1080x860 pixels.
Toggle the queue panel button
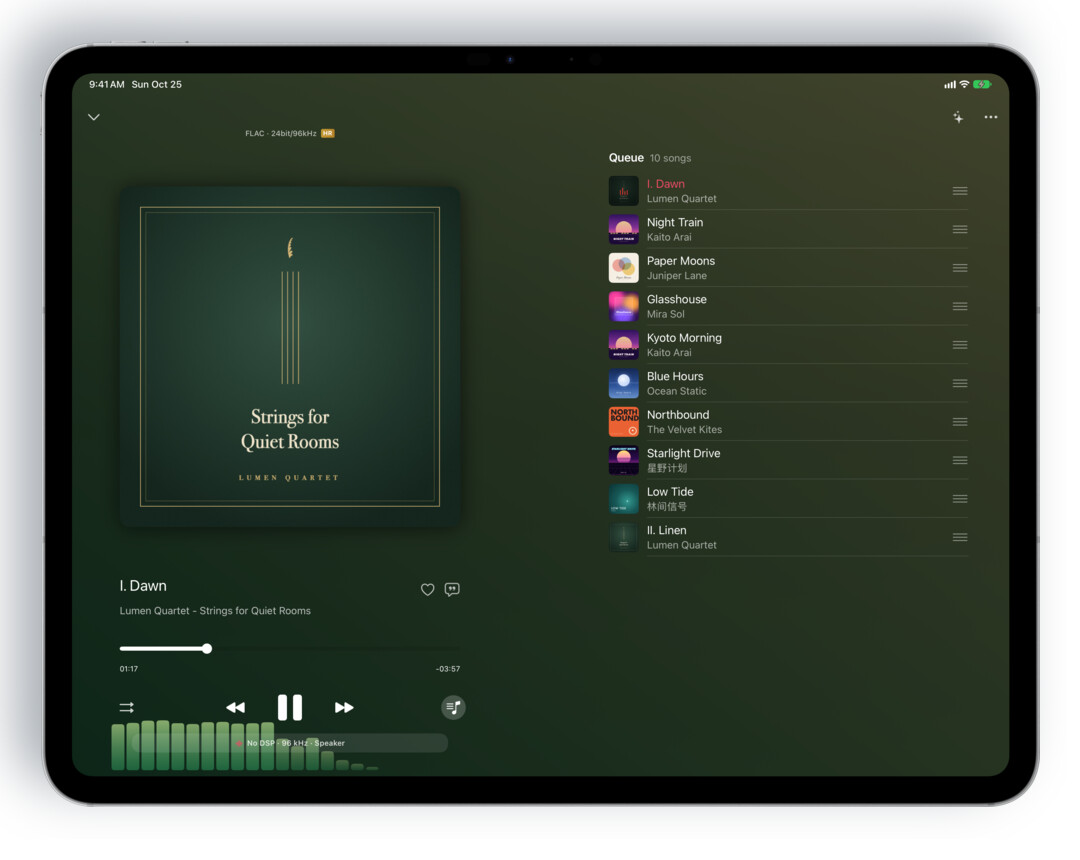tap(453, 707)
